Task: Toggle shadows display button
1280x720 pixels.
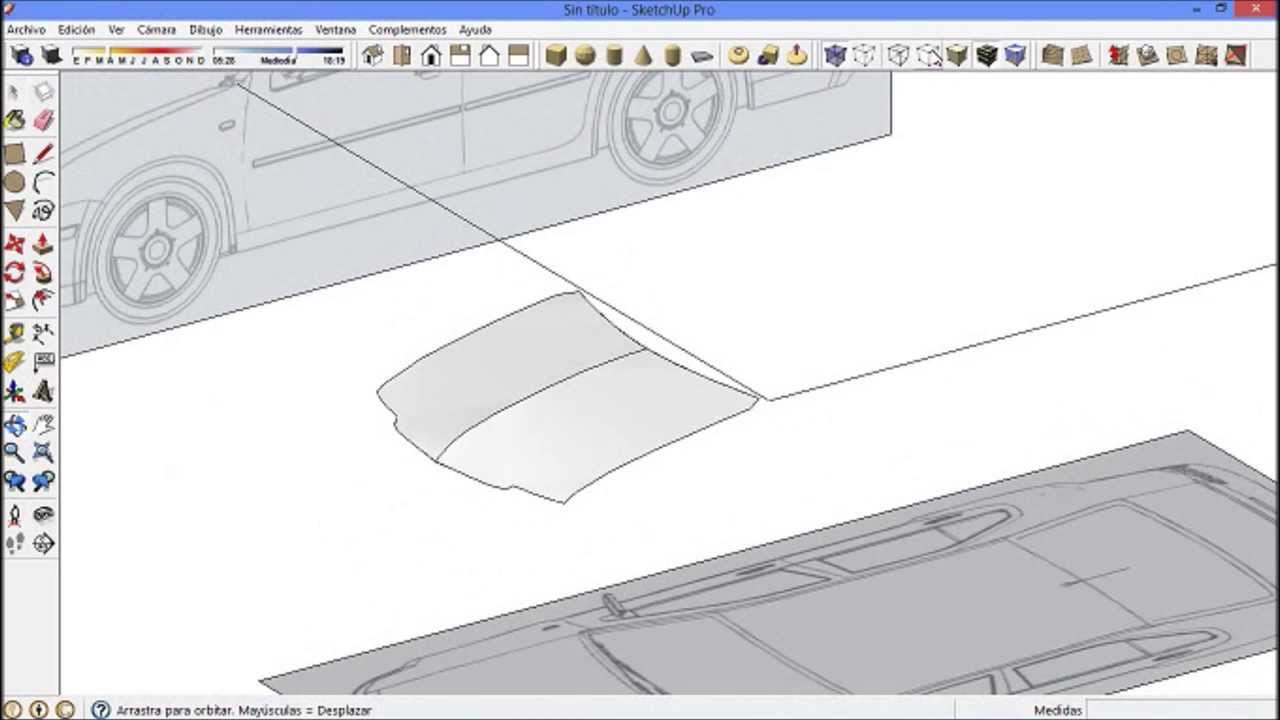Action: [x=51, y=56]
